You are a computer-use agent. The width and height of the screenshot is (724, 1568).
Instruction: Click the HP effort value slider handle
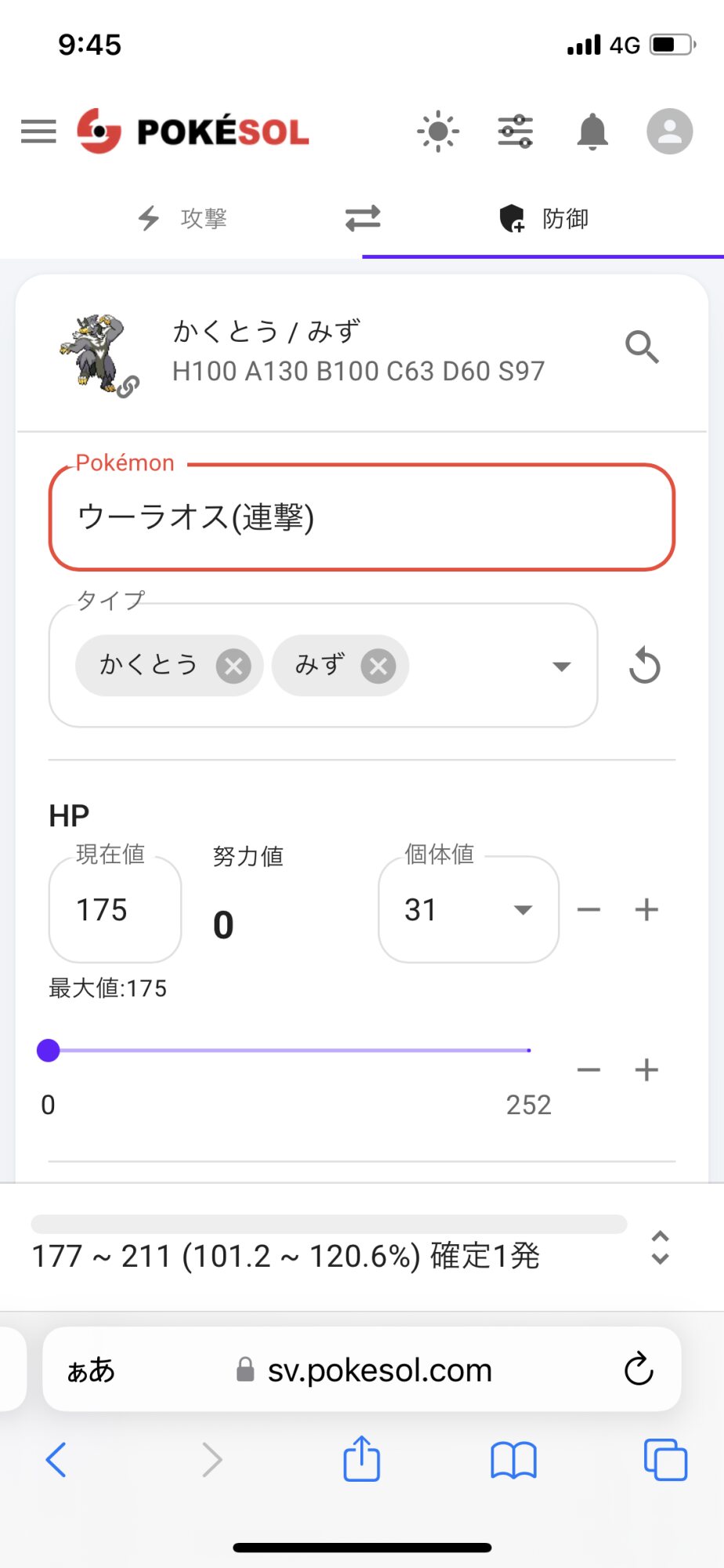pos(49,1051)
